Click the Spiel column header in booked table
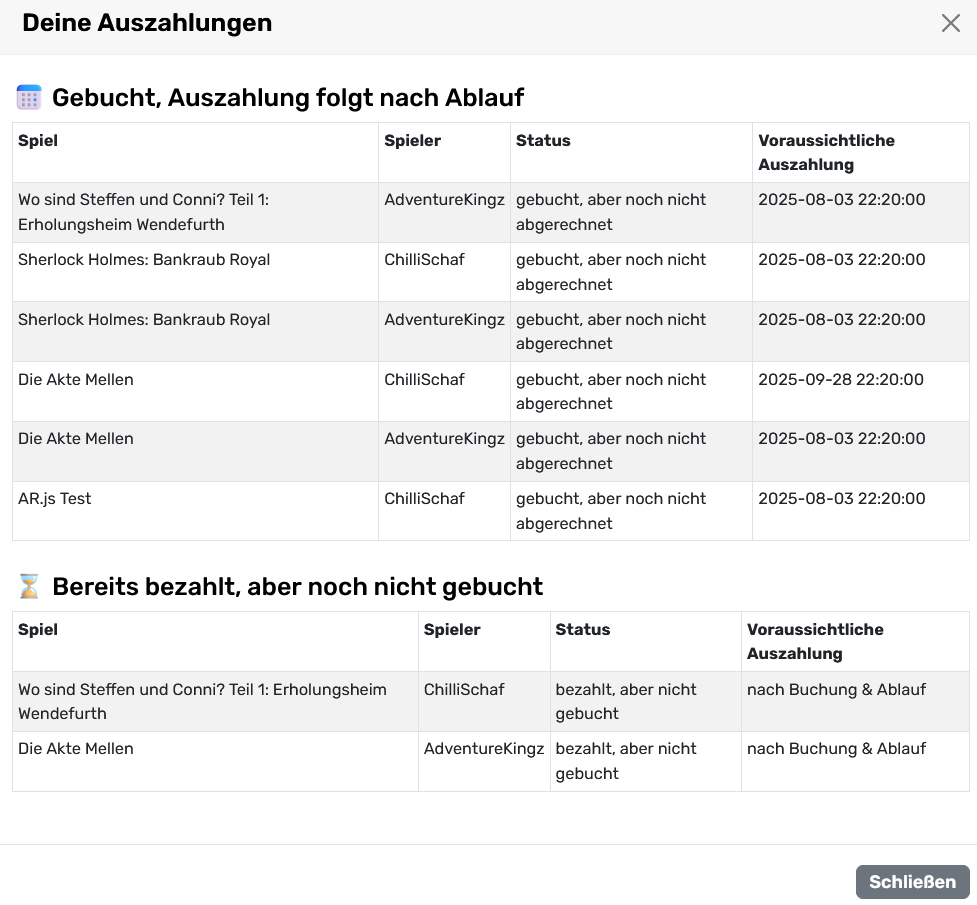Image resolution: width=977 pixels, height=905 pixels. [x=38, y=141]
